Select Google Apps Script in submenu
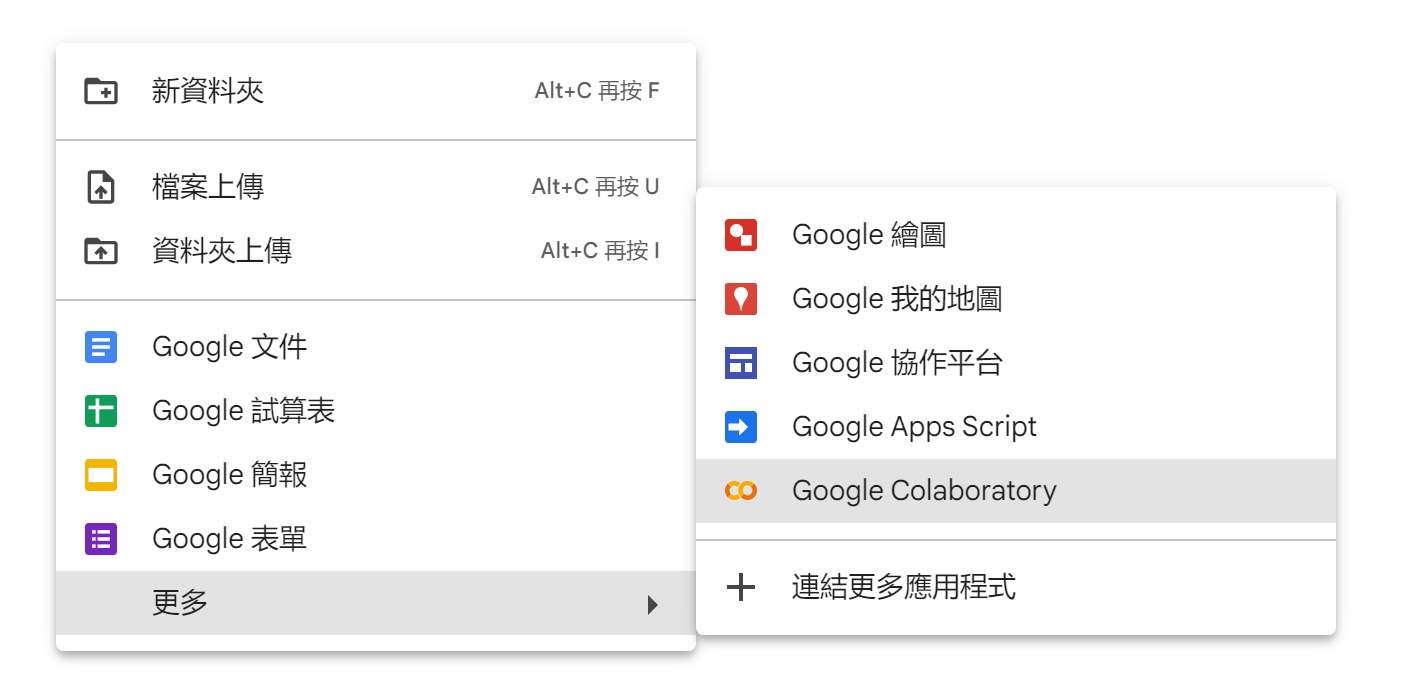 tap(1016, 427)
